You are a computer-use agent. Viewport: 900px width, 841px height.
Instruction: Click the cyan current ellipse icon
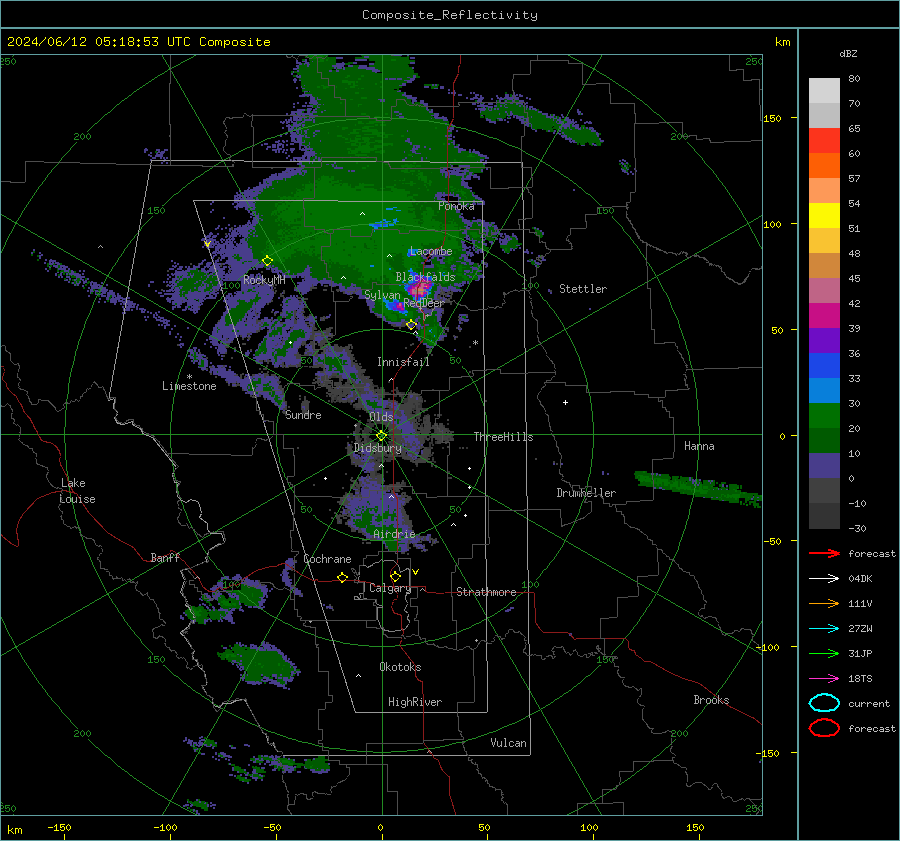pos(824,703)
